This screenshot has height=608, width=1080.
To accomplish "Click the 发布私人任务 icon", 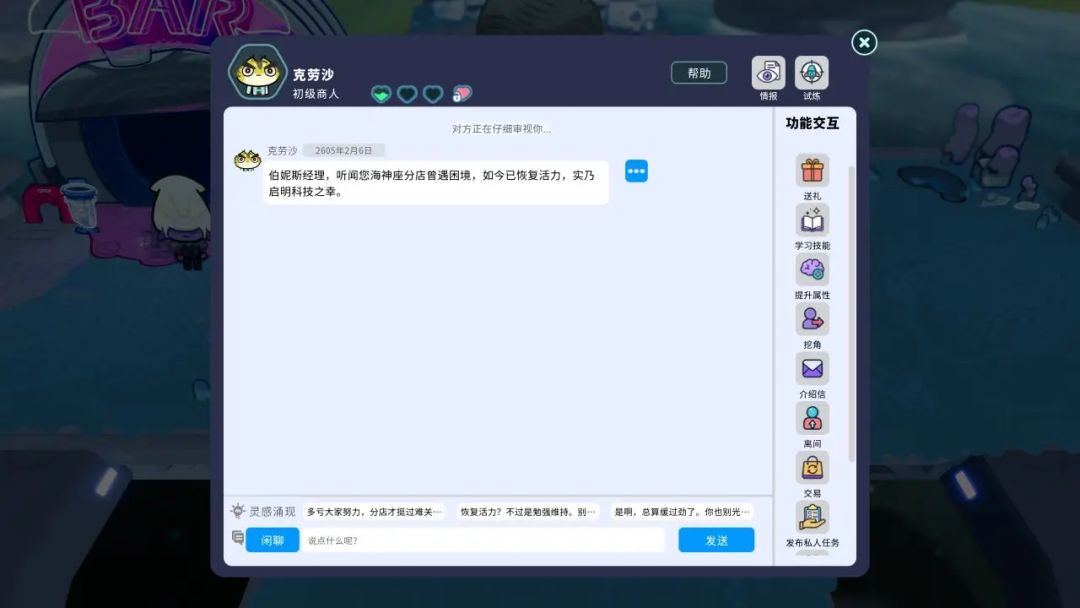I will point(812,518).
